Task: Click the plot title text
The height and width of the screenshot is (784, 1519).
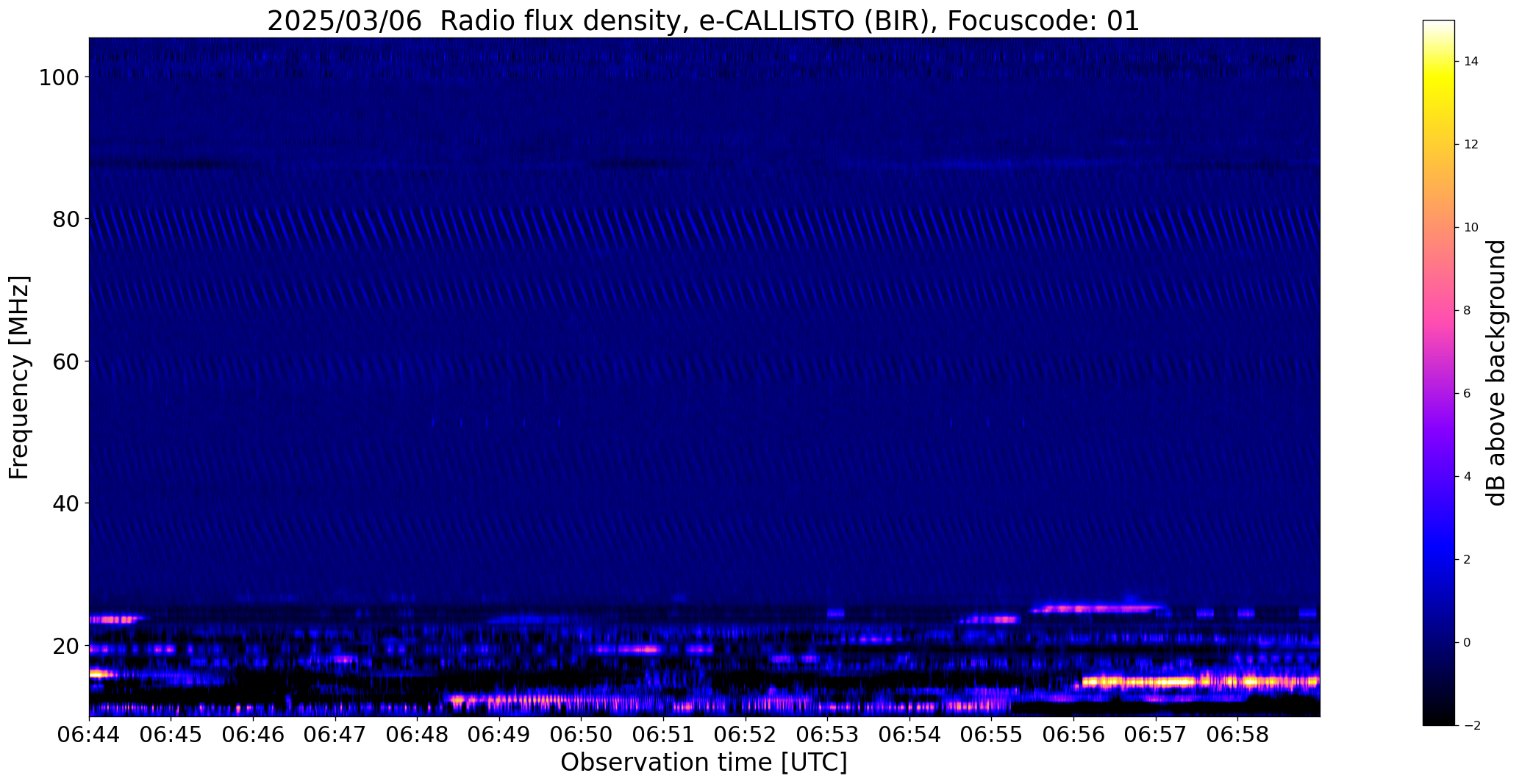Action: (x=703, y=21)
